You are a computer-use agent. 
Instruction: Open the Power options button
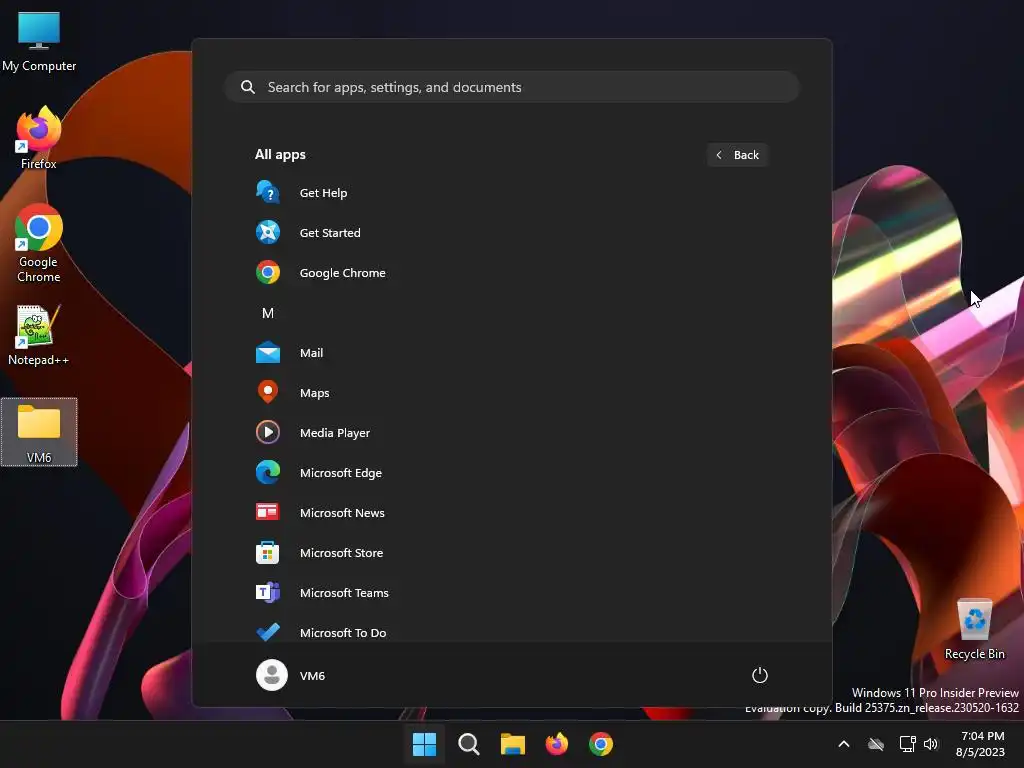[760, 675]
